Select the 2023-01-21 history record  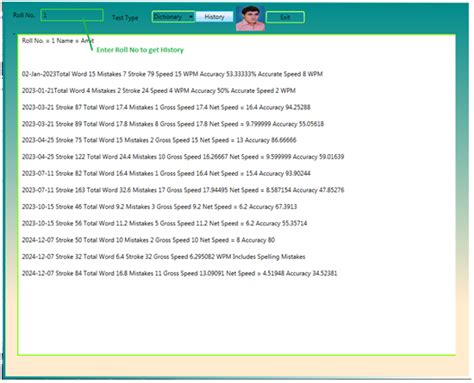[159, 91]
